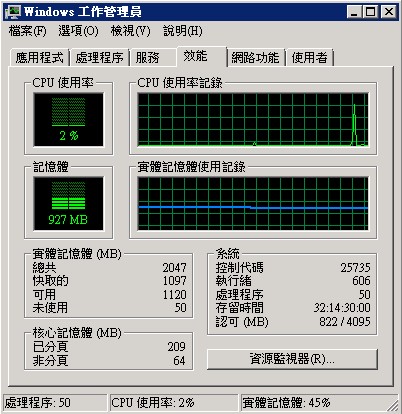Click the window resize grip corner

tap(393, 405)
